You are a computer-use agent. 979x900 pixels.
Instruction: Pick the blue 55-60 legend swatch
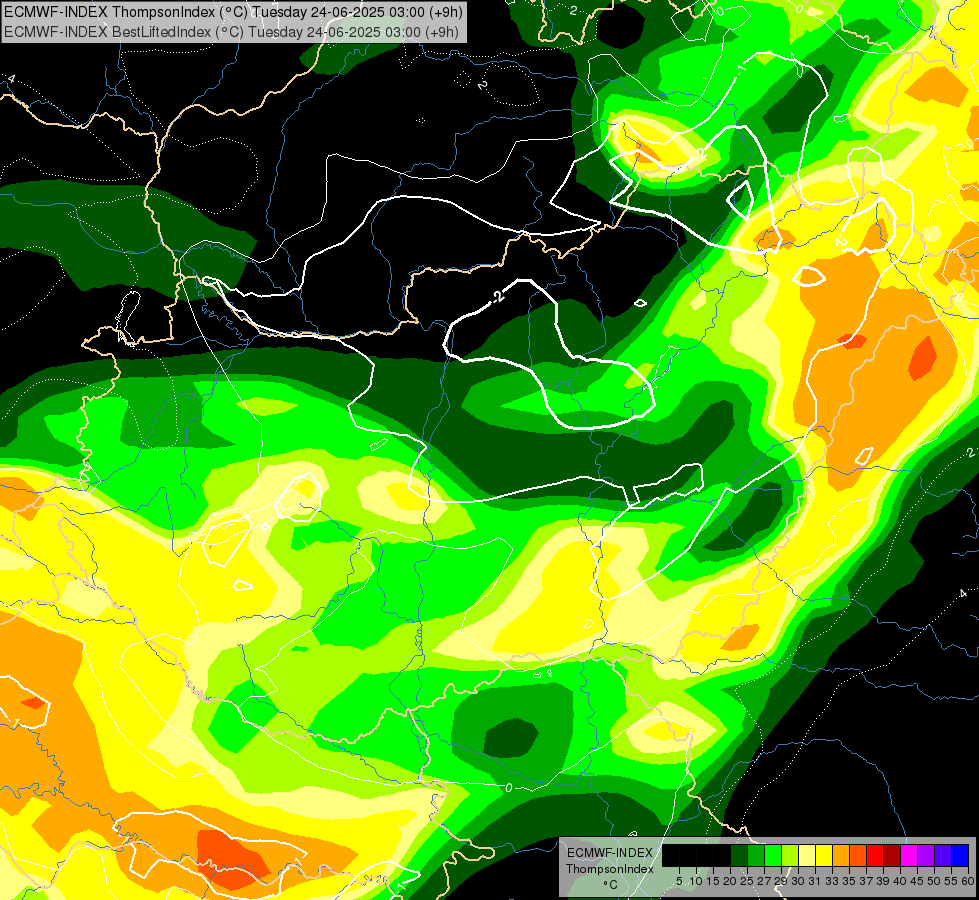coord(960,855)
